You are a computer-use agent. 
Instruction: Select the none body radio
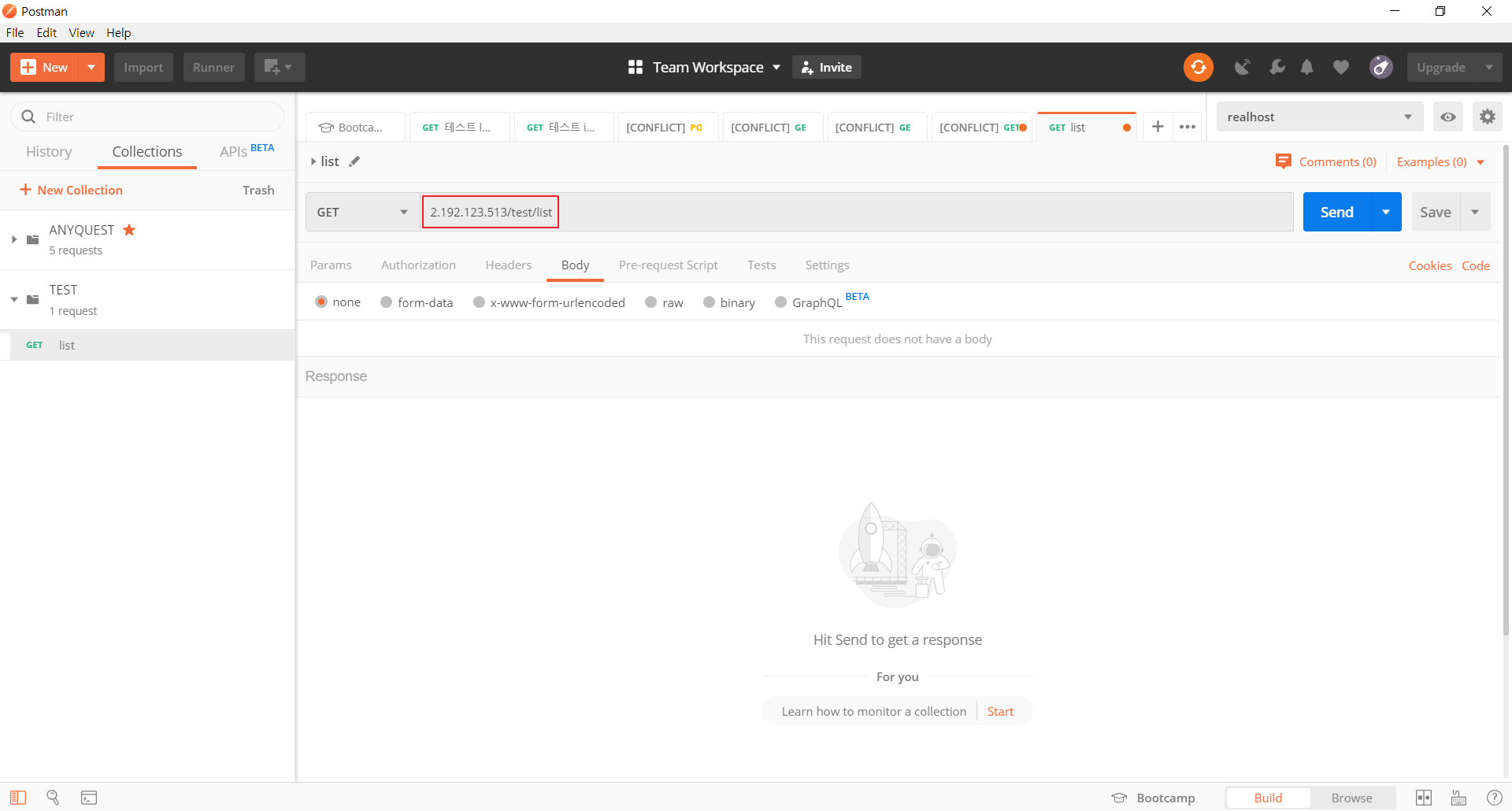click(x=321, y=302)
